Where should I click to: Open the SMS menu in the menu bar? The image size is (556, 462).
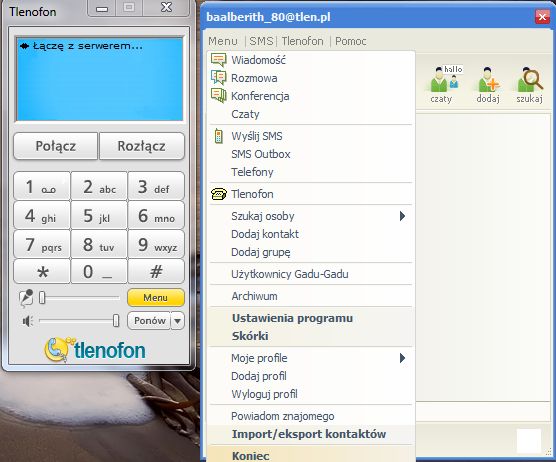pos(261,41)
